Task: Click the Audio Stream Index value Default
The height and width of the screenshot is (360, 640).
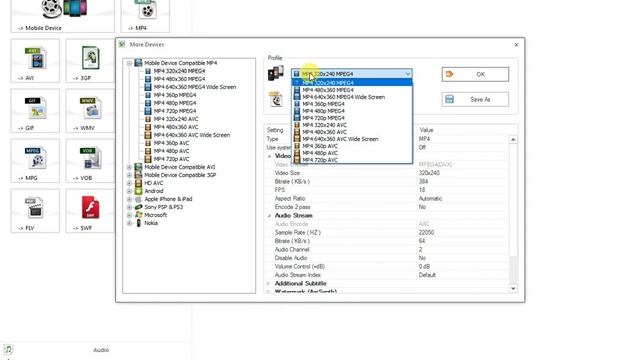Action: [x=427, y=275]
